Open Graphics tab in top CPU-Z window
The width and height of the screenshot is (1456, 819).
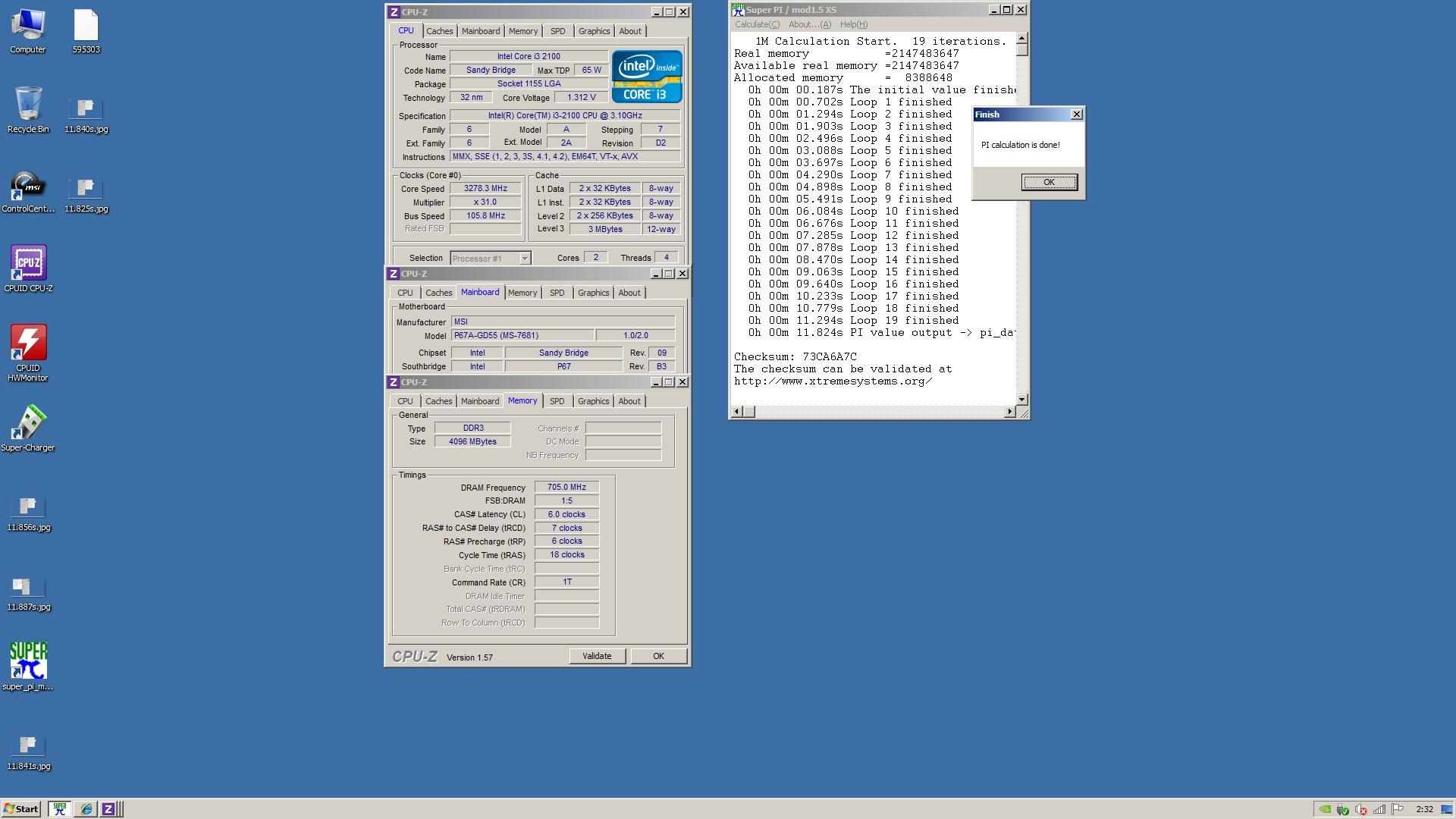click(594, 31)
